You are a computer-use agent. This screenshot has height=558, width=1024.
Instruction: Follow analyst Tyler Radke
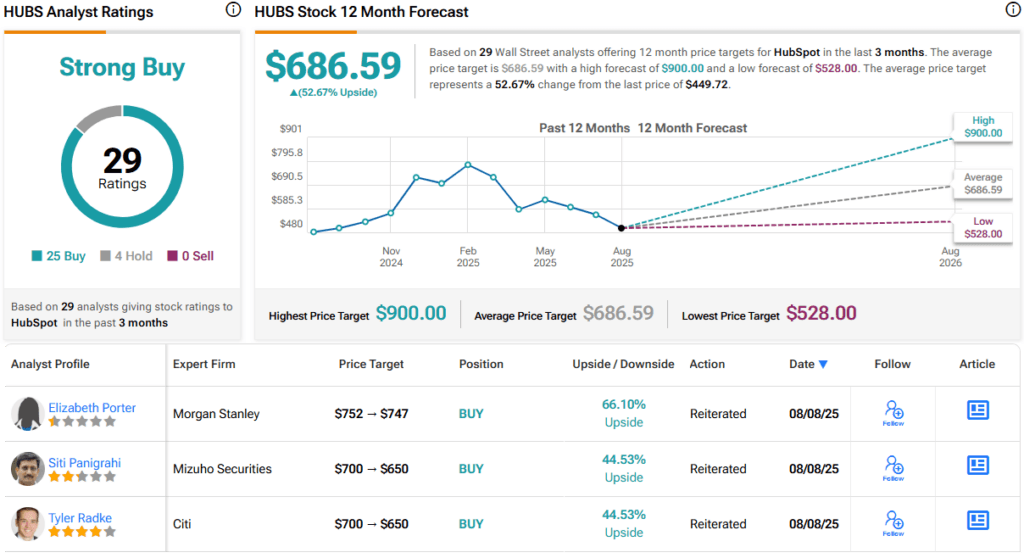(x=893, y=523)
